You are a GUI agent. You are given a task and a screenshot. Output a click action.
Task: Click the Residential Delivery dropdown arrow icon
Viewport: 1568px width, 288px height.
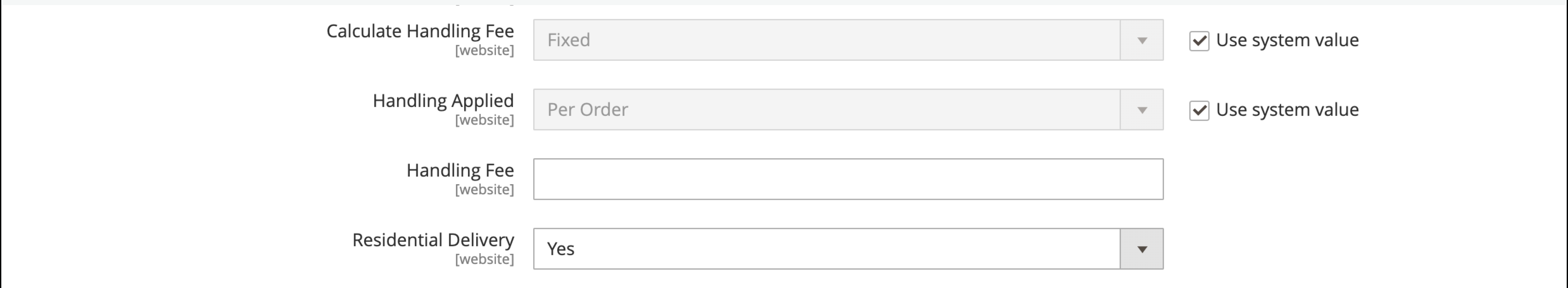pyautogui.click(x=1142, y=249)
